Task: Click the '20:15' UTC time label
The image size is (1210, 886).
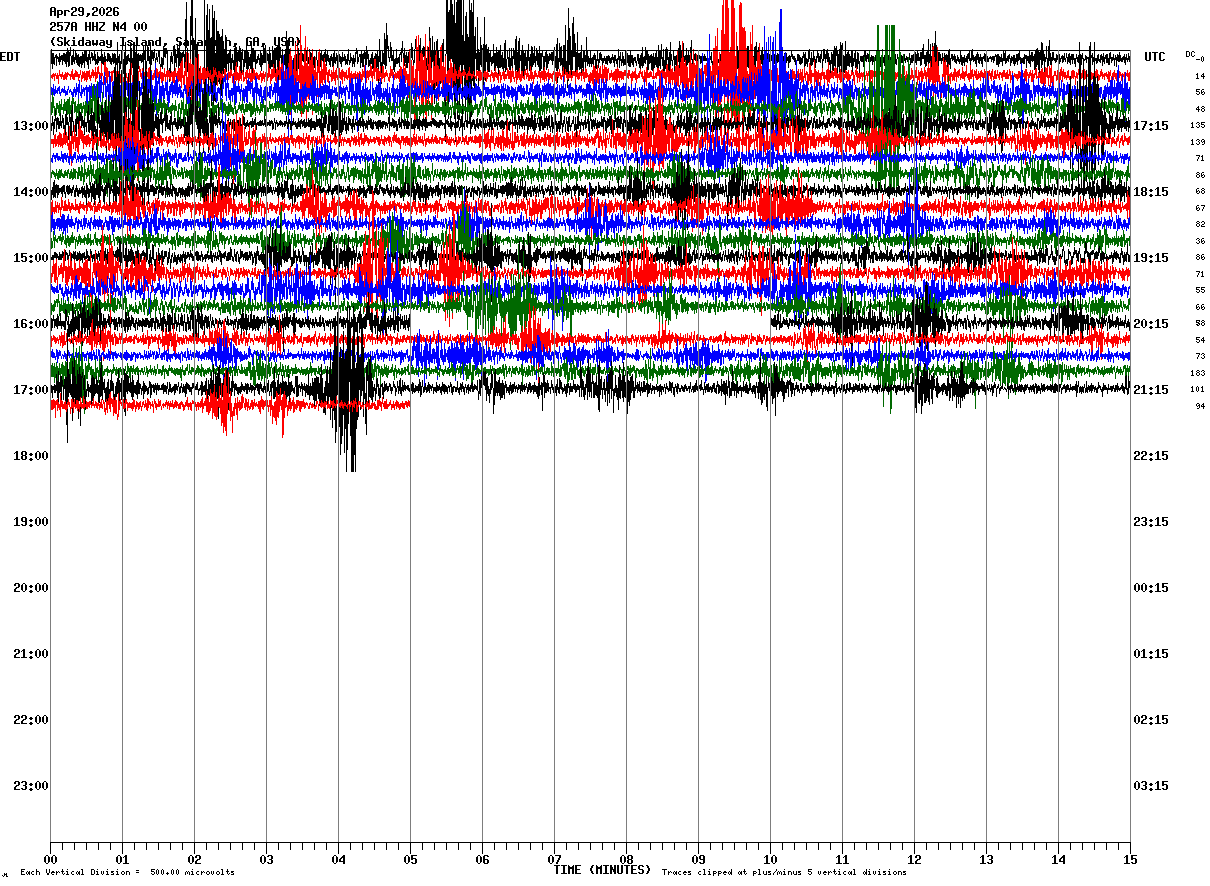Action: point(1151,323)
